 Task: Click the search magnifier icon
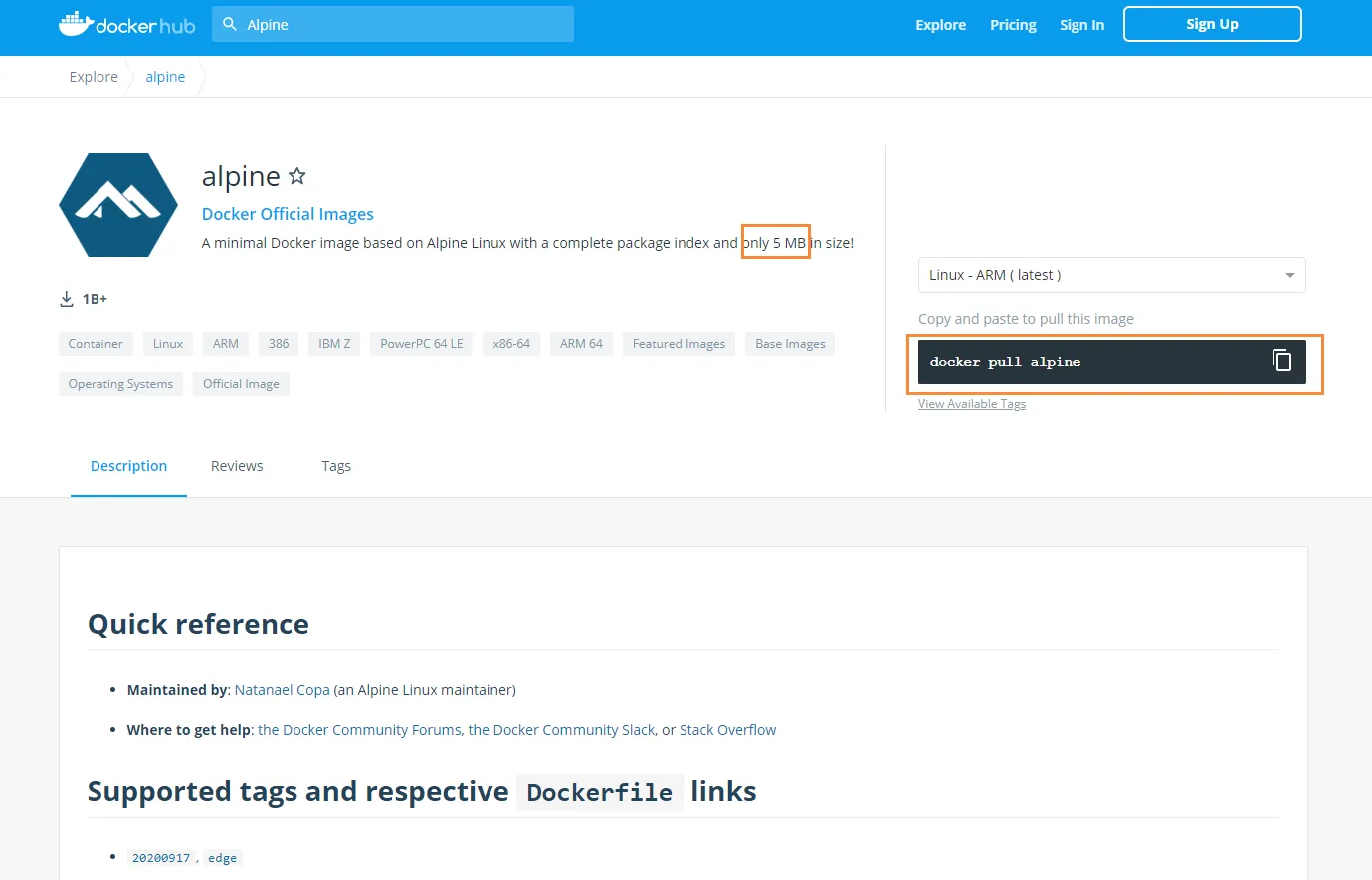(230, 24)
